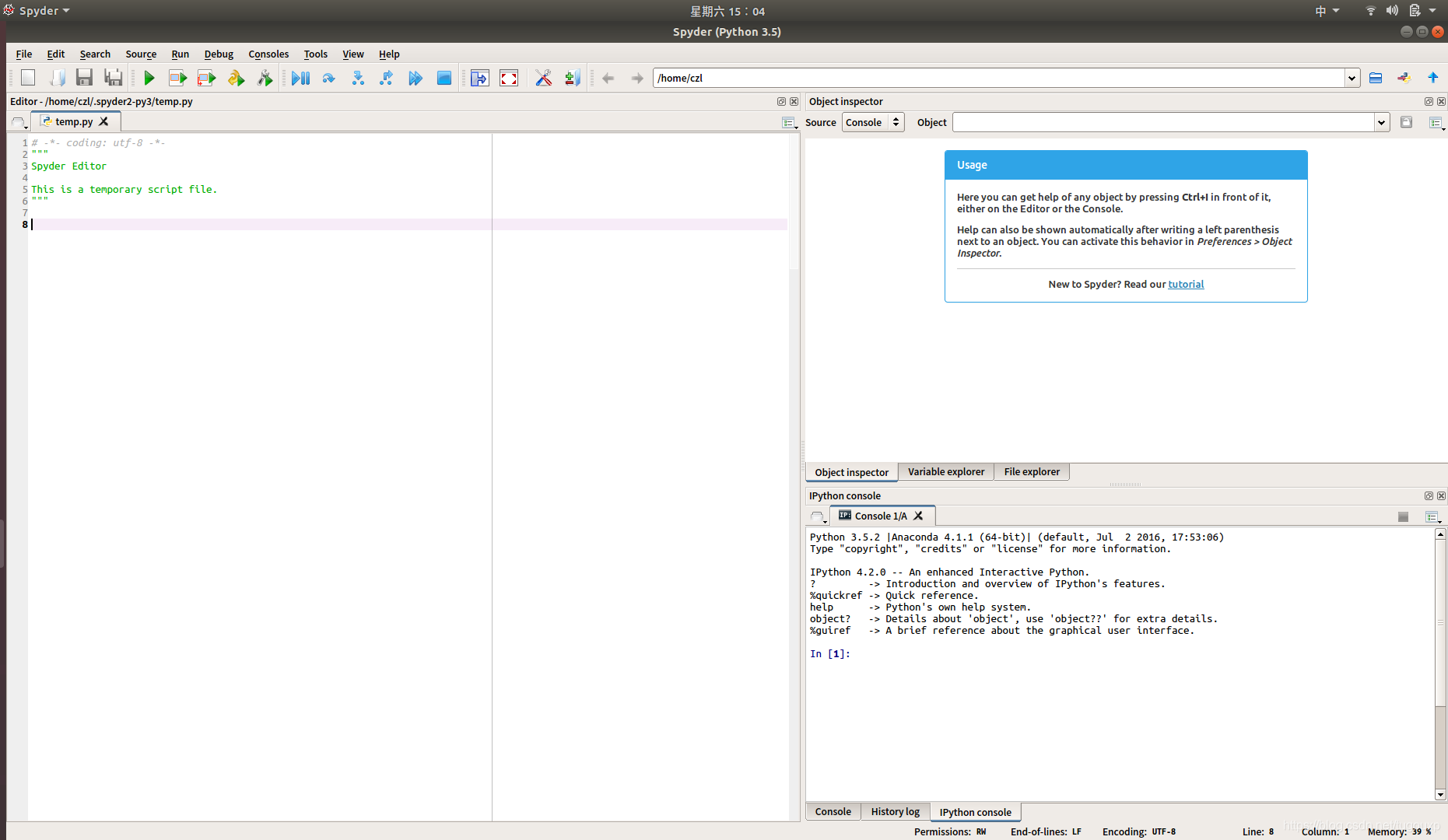The height and width of the screenshot is (840, 1448).
Task: Click inside the Object input field
Action: click(1163, 122)
